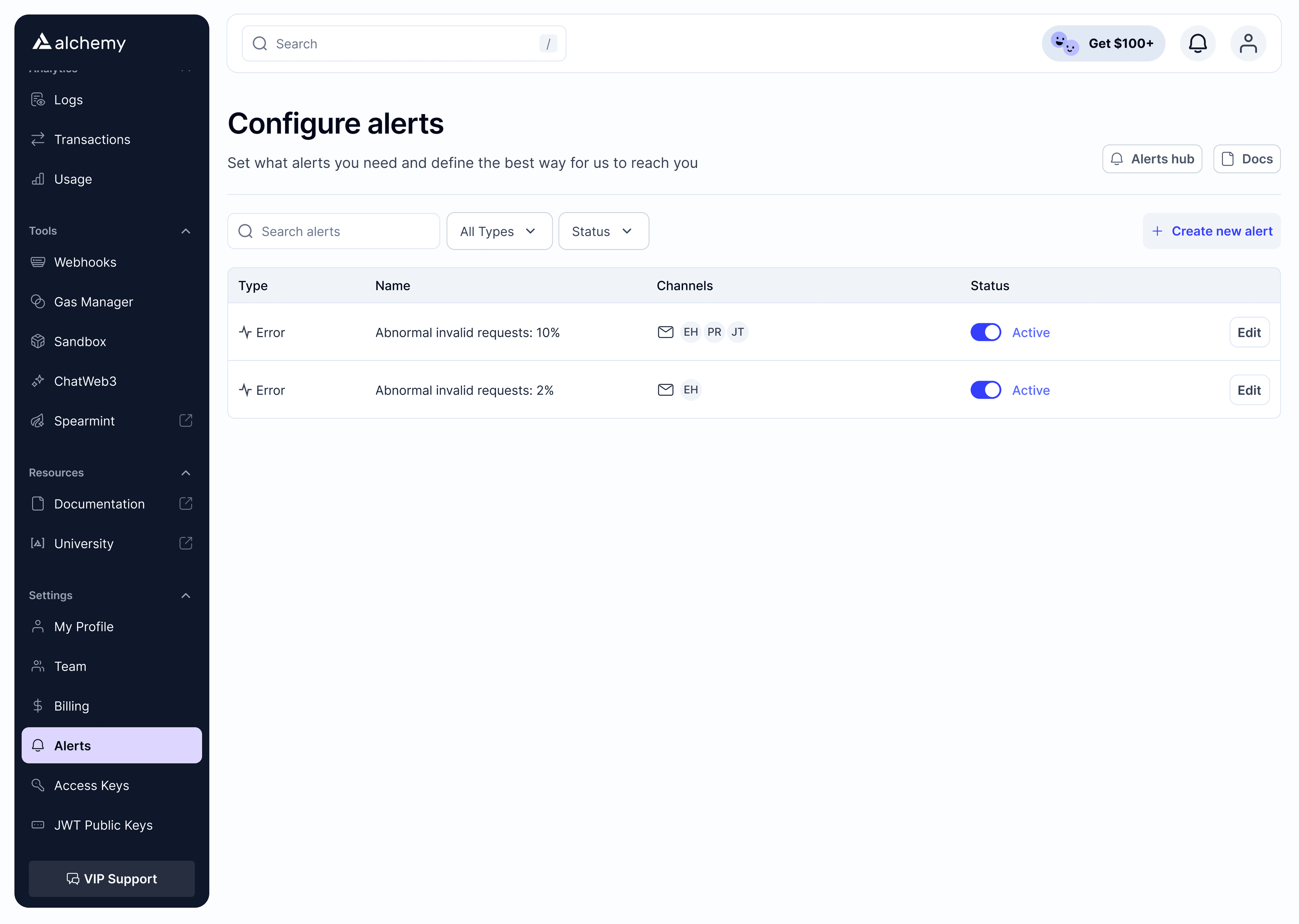1299x924 pixels.
Task: Open notifications via the bell icon
Action: pyautogui.click(x=1198, y=43)
